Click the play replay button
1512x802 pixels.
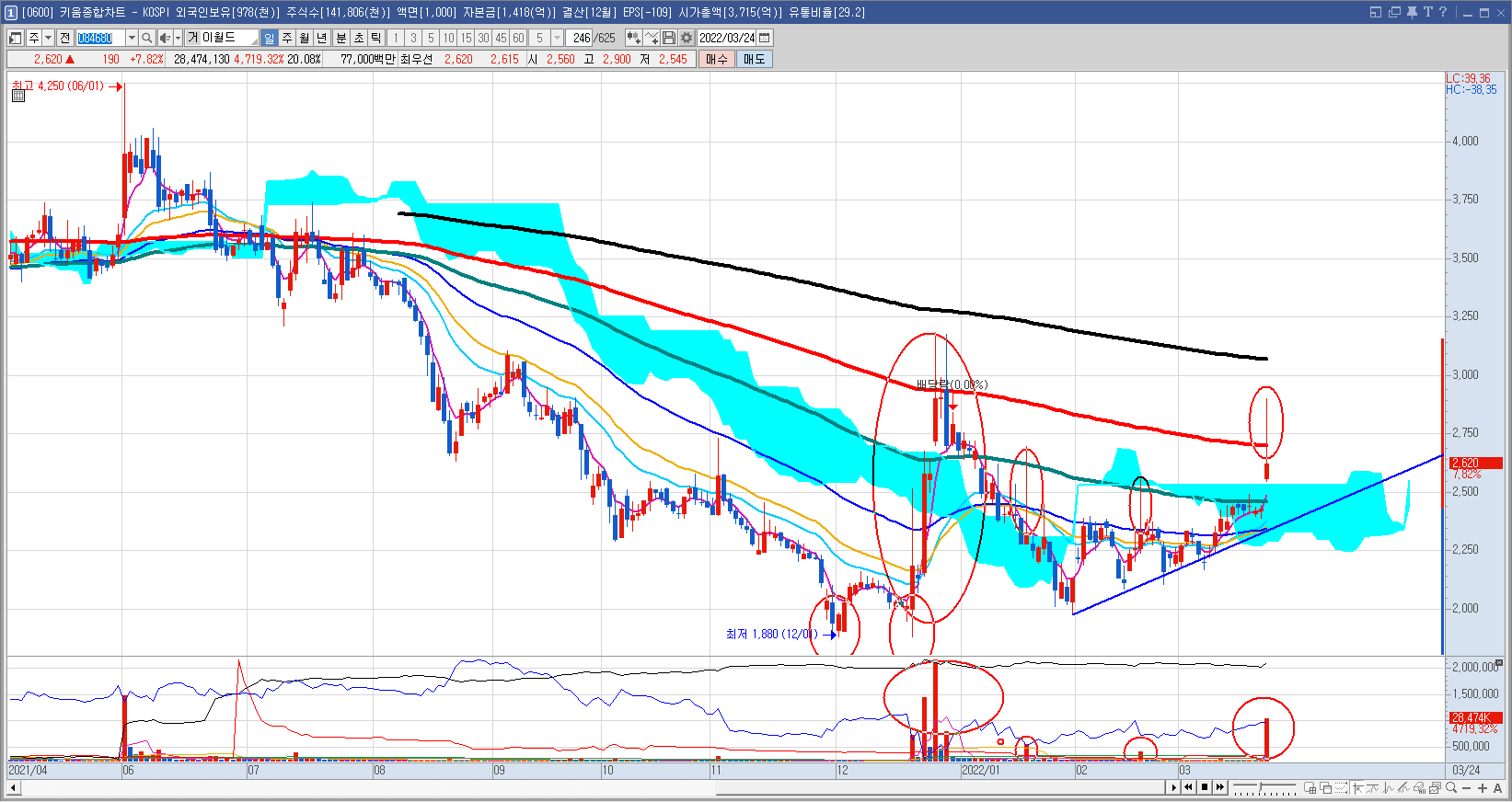pos(1173,787)
